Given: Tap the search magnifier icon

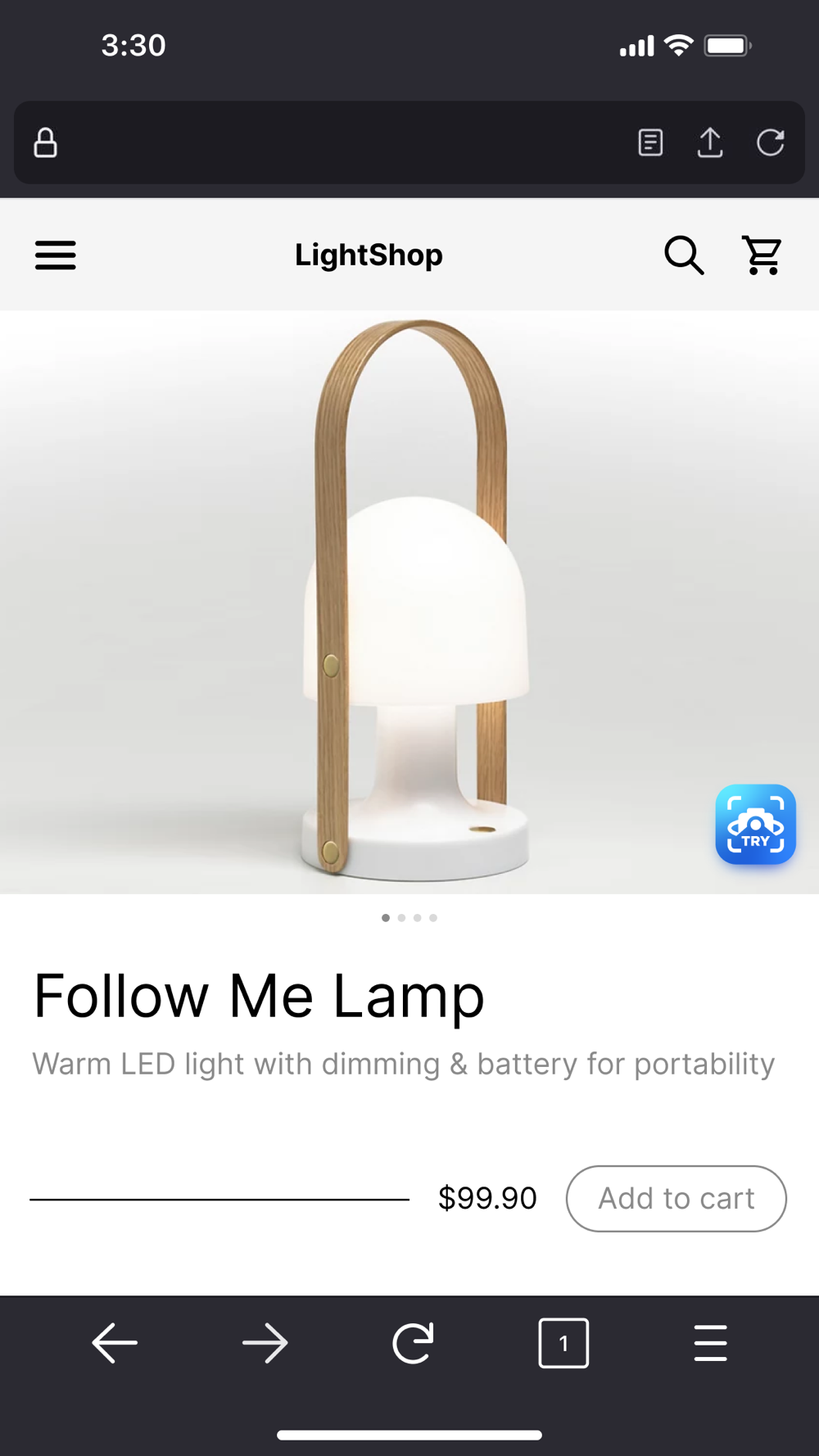Looking at the screenshot, I should [684, 255].
